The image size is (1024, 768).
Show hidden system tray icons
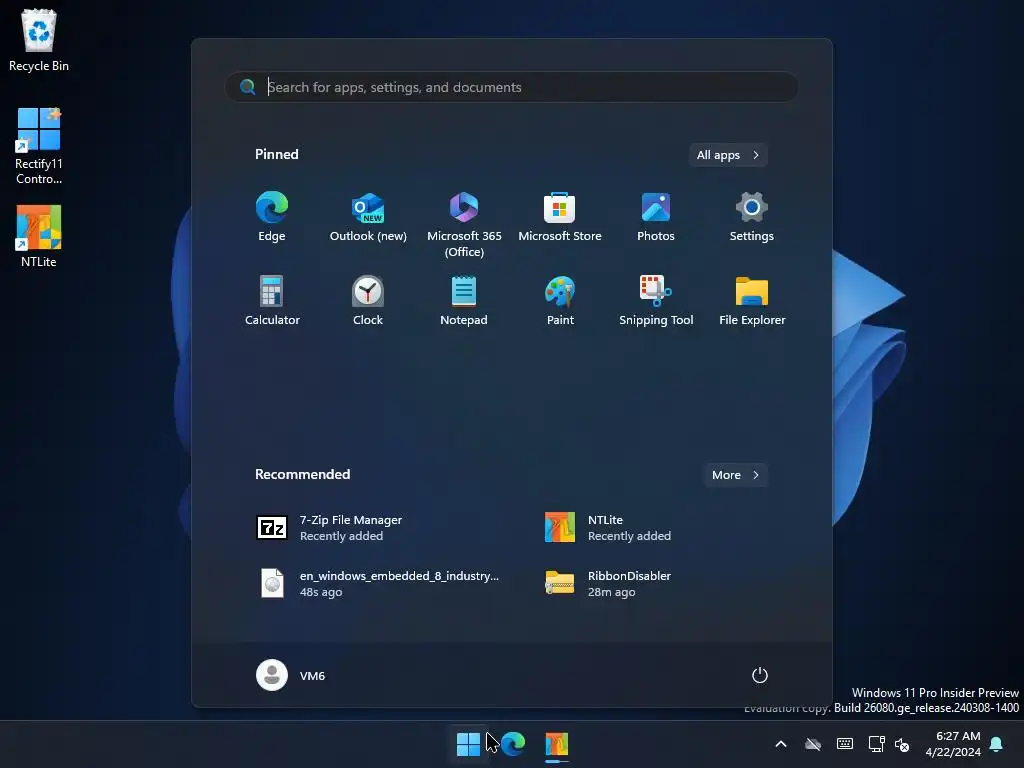pyautogui.click(x=781, y=744)
